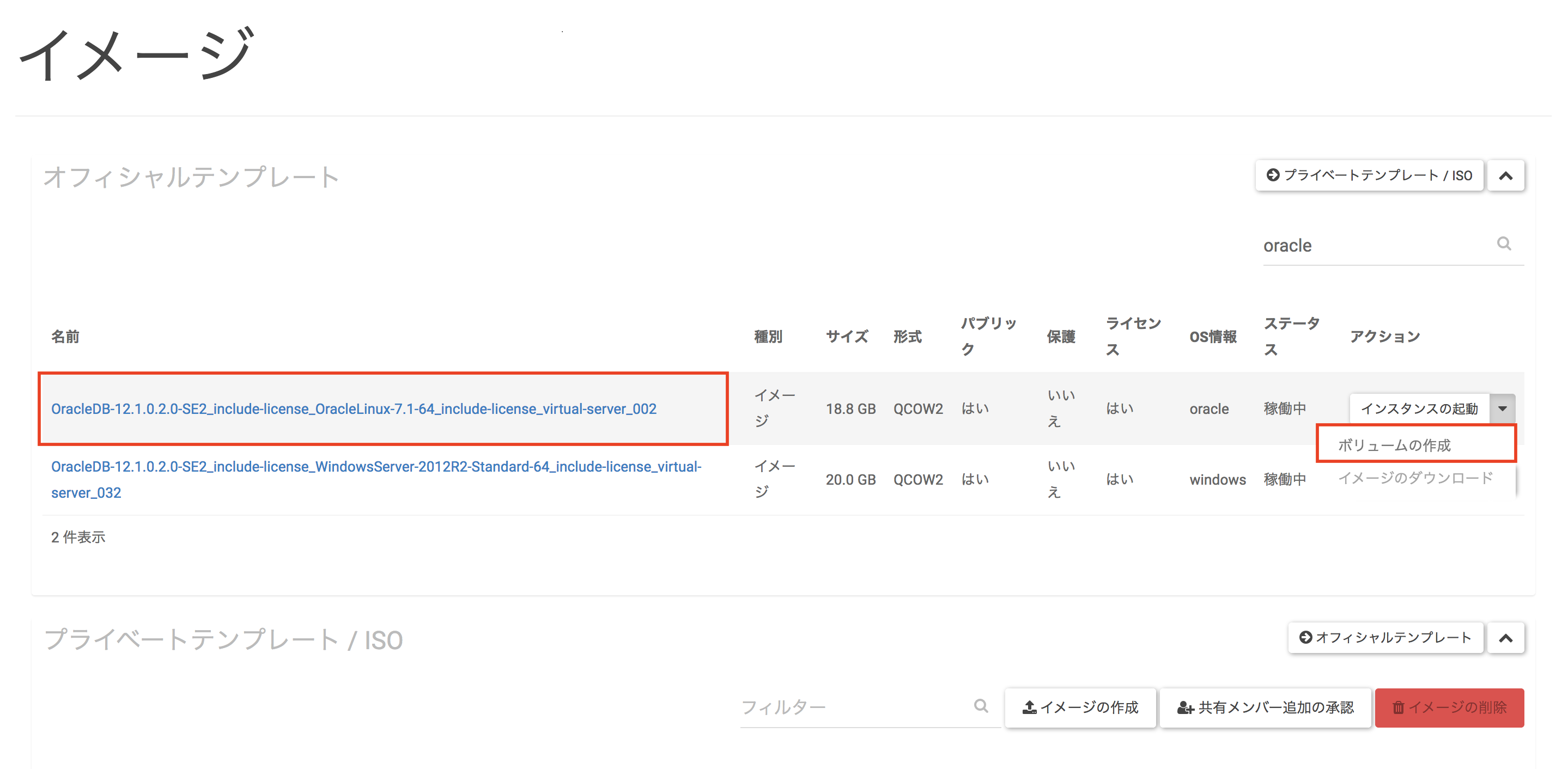
Task: Collapse the プライベートテンプレート / ISO panel chevron
Action: 1505,638
